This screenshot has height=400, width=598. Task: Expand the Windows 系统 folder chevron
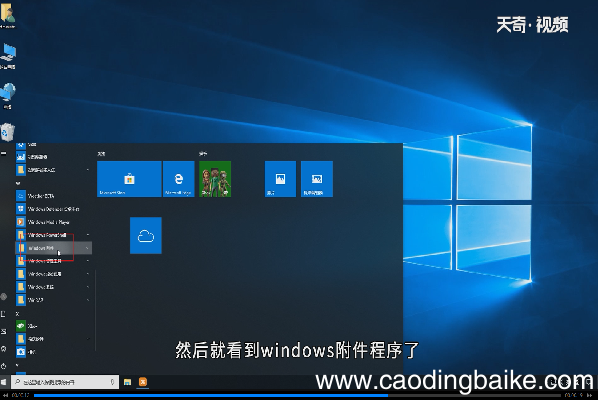coord(87,287)
